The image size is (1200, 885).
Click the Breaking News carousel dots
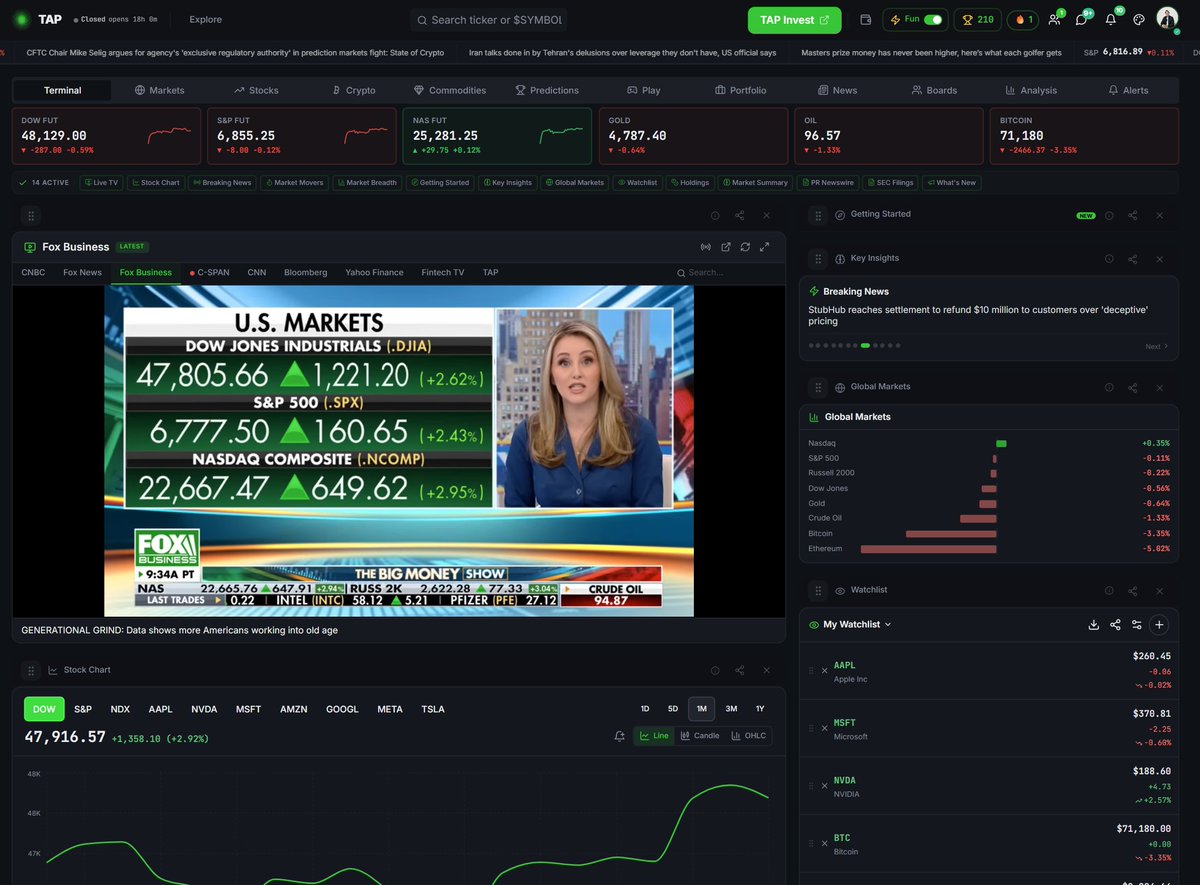tap(855, 346)
